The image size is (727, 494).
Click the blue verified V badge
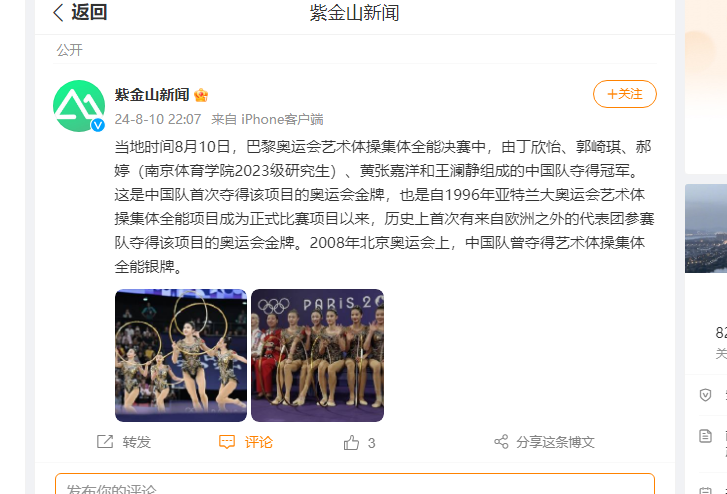coord(97,125)
